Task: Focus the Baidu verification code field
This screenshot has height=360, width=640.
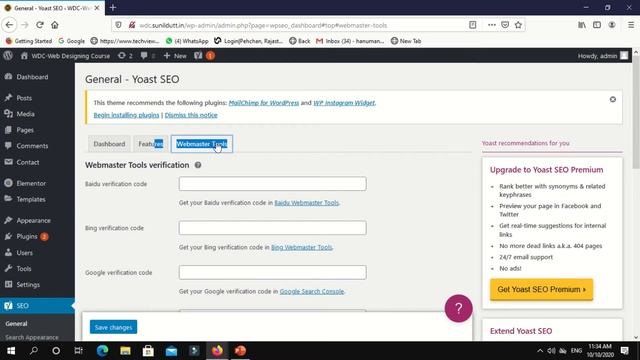Action: 272,184
